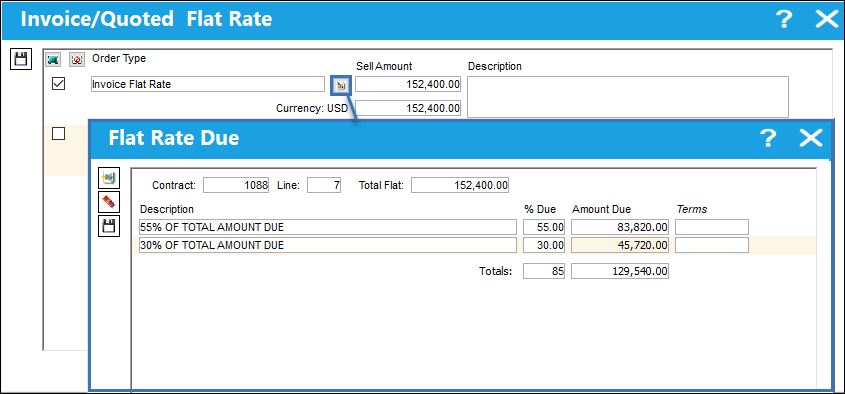The image size is (845, 394).
Task: Close the Flat Rate Due window
Action: point(811,139)
